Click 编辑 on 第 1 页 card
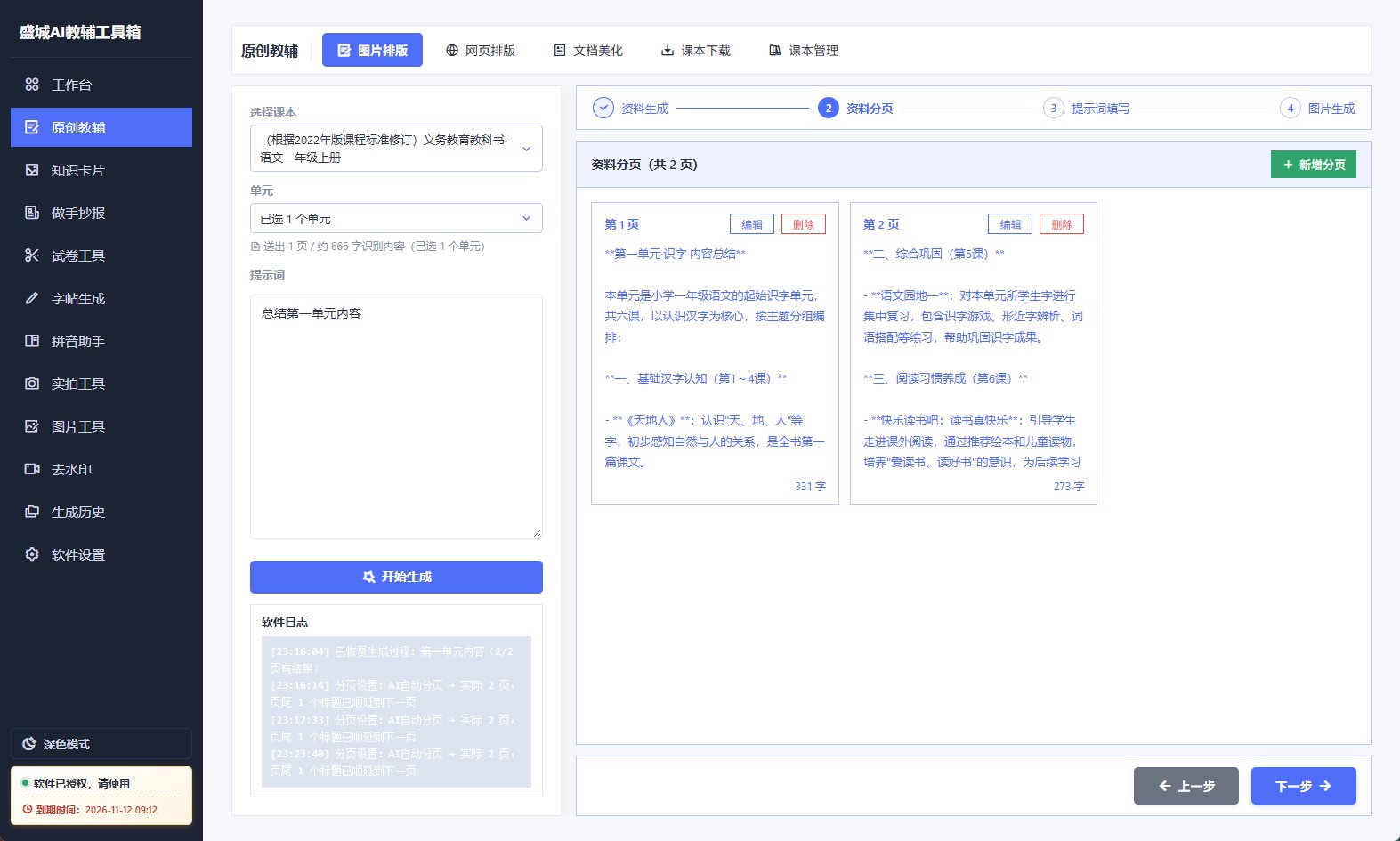1400x841 pixels. [752, 224]
